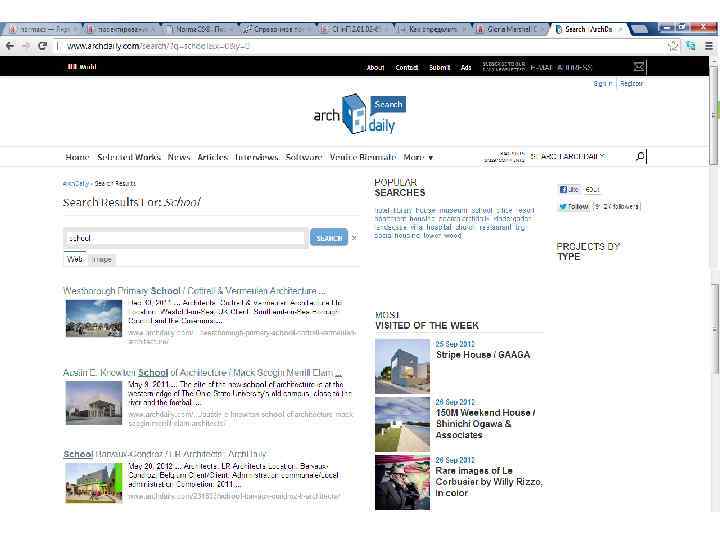Open News in navigation menu
The image size is (720, 540).
click(179, 157)
